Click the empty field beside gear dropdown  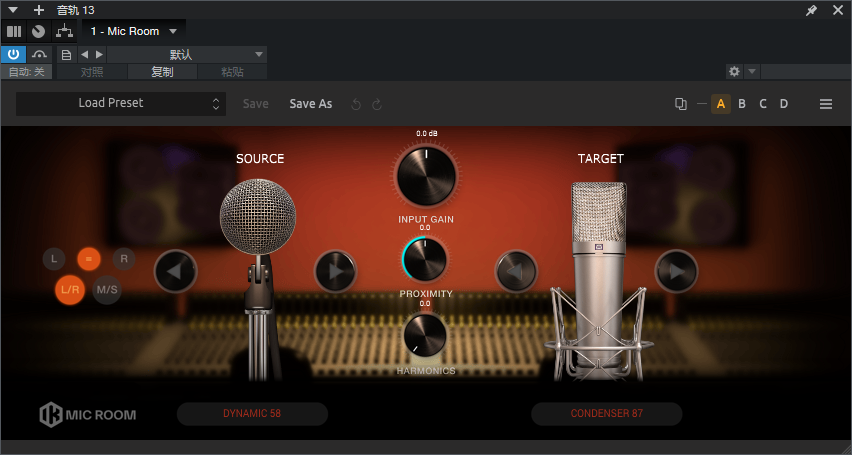805,71
